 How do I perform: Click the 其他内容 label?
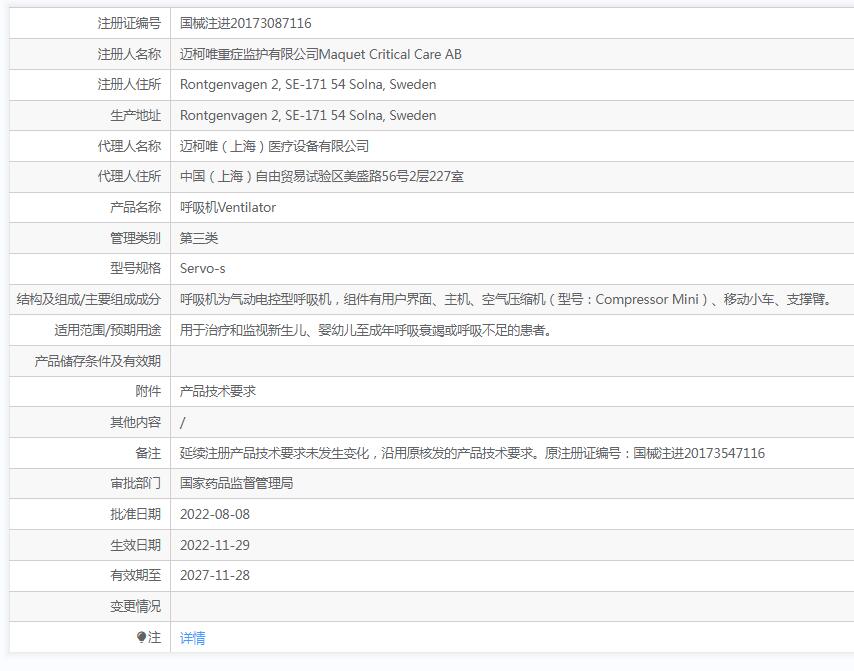tap(136, 422)
